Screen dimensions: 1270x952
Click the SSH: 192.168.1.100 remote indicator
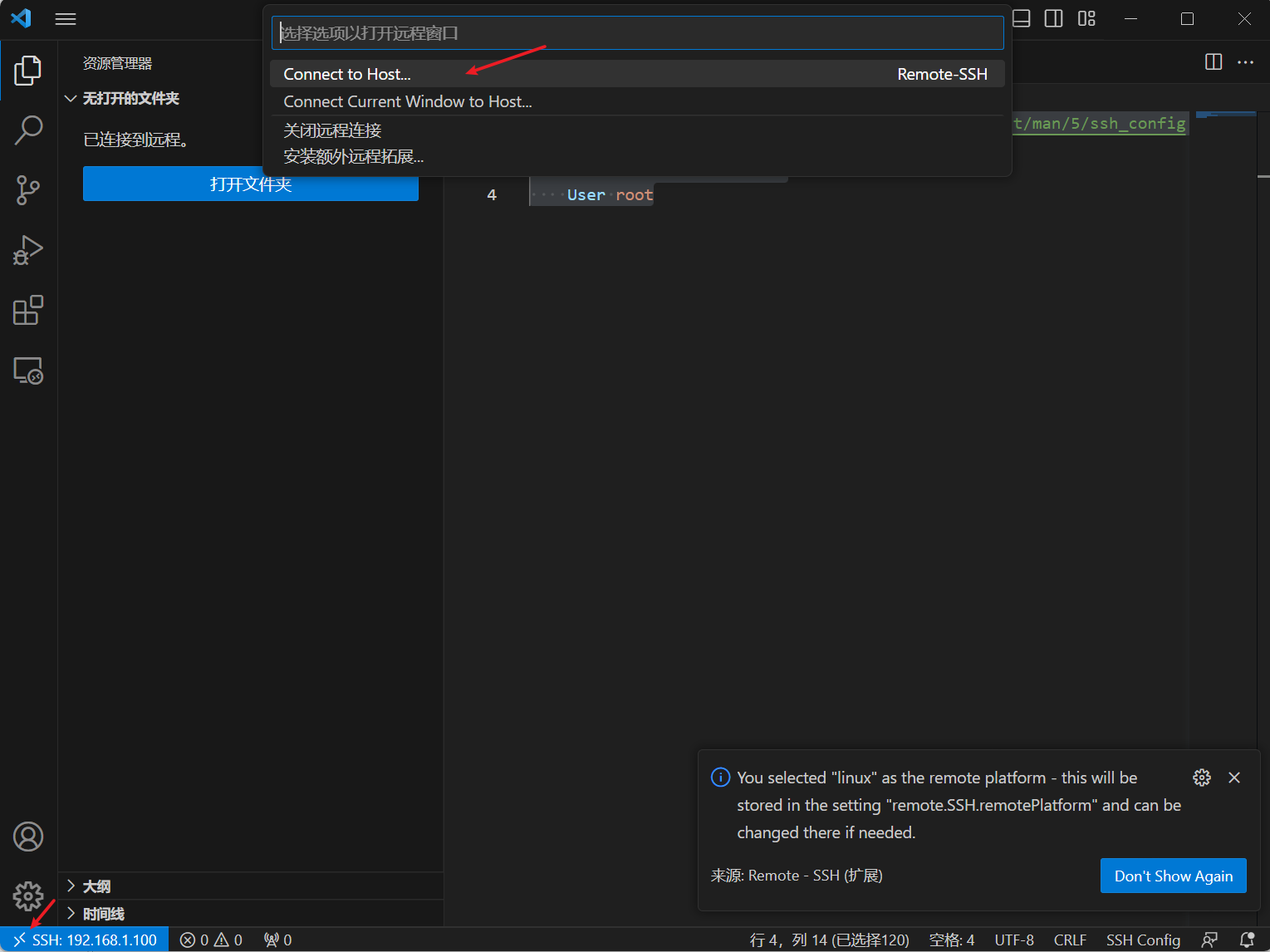[85, 940]
